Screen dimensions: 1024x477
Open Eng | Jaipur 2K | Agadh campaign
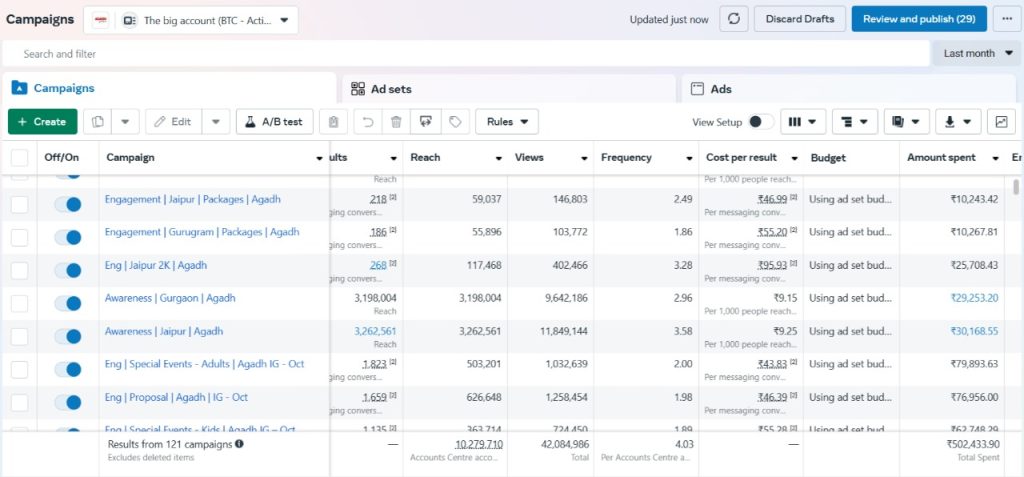coord(155,265)
